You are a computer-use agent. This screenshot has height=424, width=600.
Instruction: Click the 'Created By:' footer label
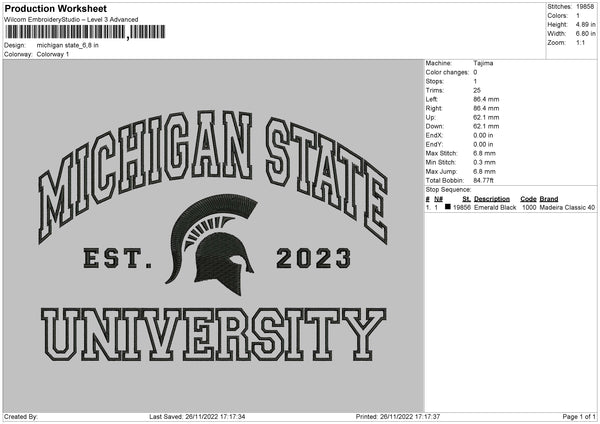click(x=21, y=417)
